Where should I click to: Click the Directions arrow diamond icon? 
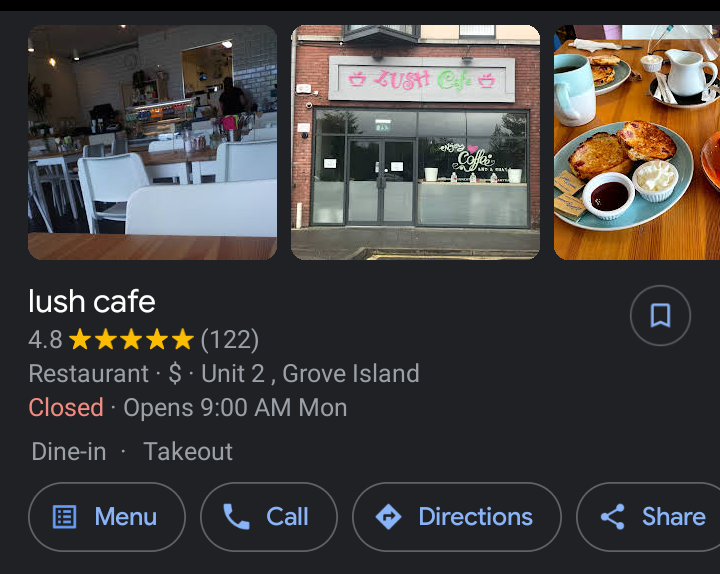[388, 517]
